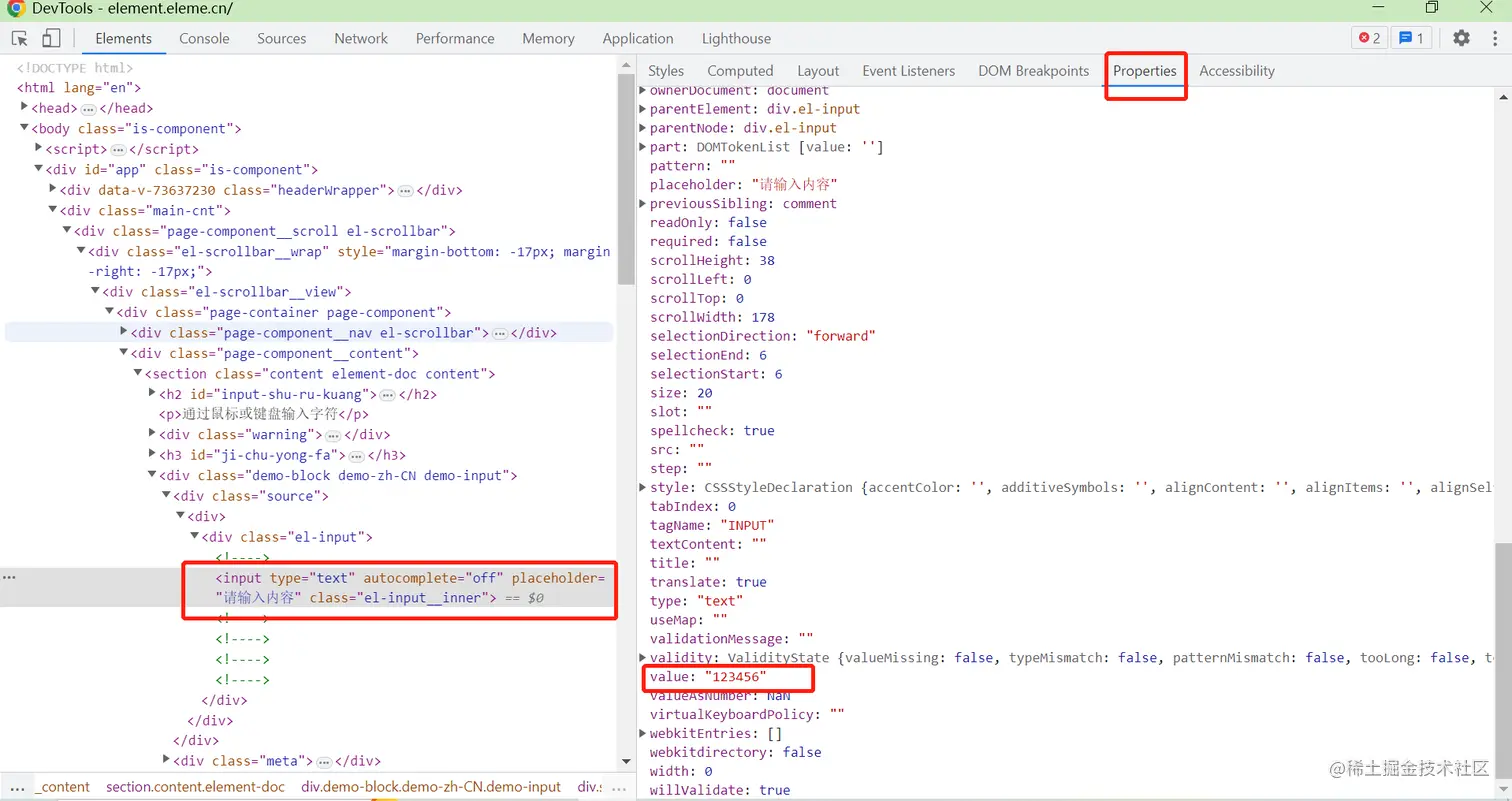Open the Sources panel
This screenshot has height=801, width=1512.
(x=281, y=38)
